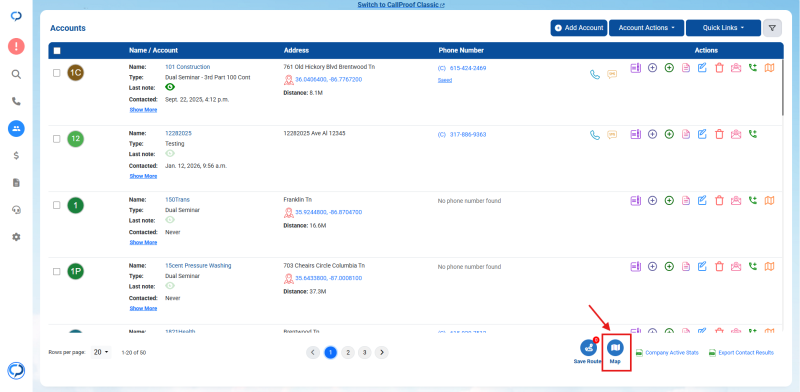800x392 pixels.
Task: Go to page 3 of accounts
Action: click(364, 352)
